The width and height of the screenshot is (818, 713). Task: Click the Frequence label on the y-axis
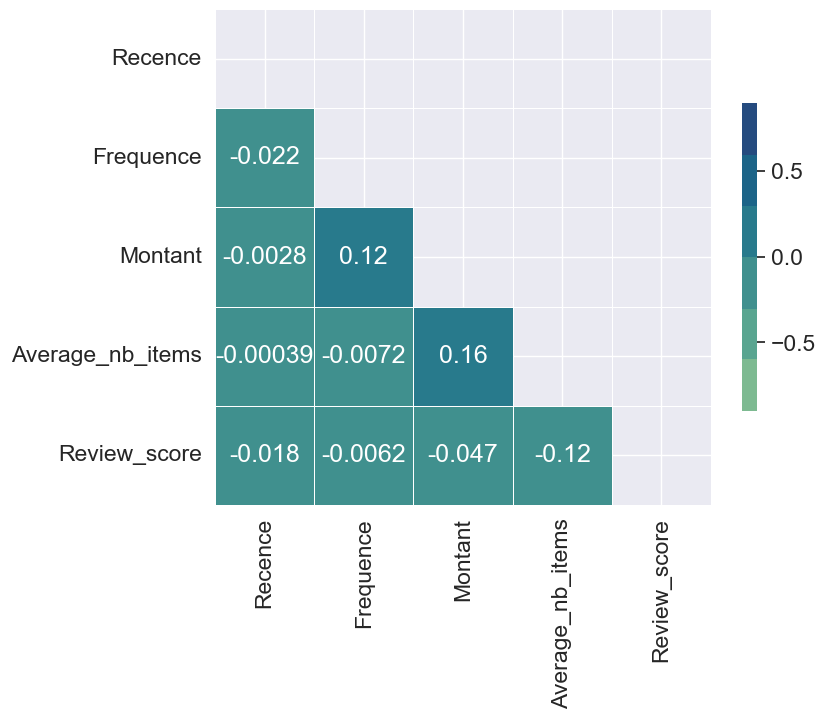pyautogui.click(x=147, y=157)
